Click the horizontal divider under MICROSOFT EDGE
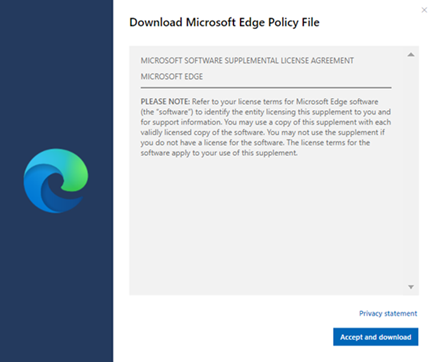 coord(266,88)
